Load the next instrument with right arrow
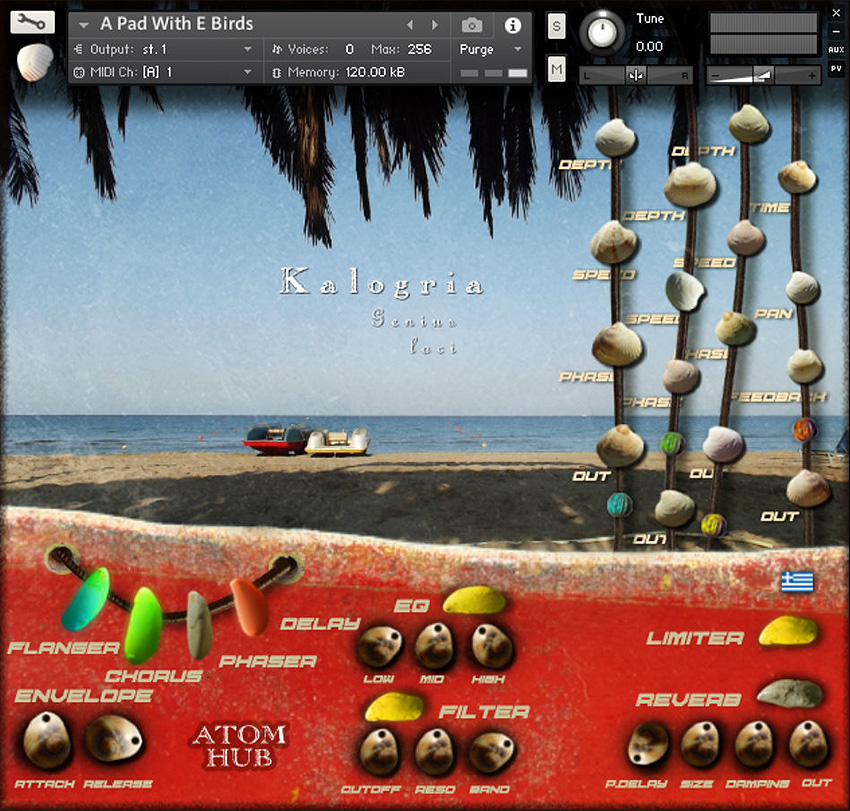The height and width of the screenshot is (811, 850). click(434, 25)
